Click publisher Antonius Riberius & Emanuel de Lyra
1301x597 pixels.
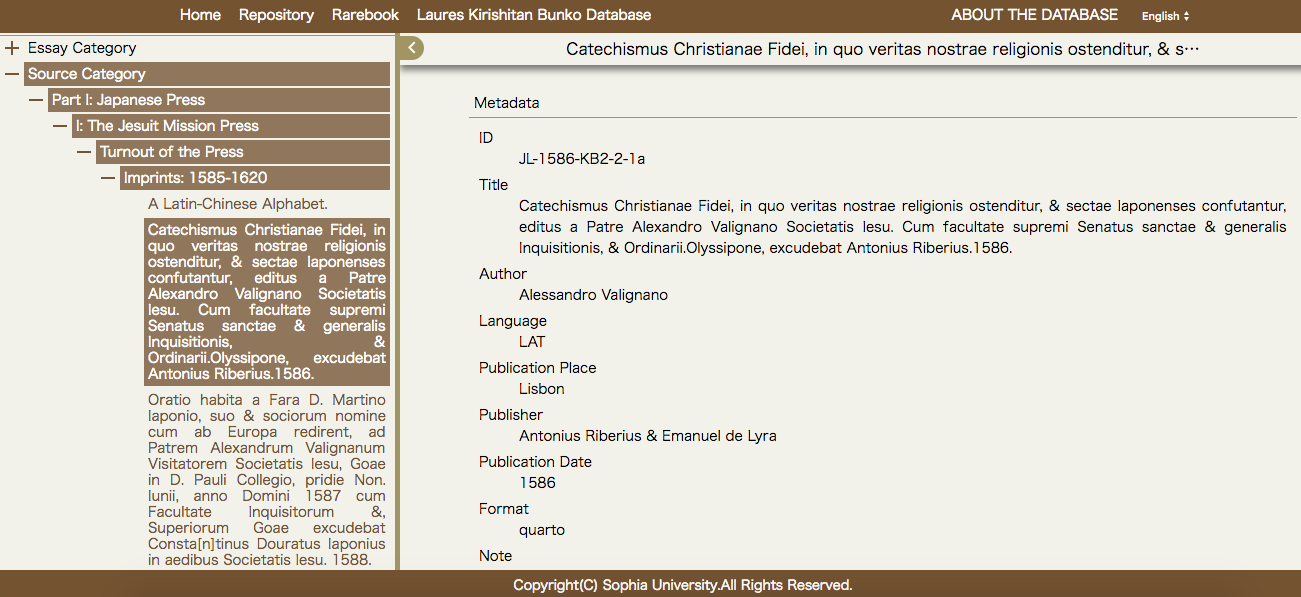point(648,436)
